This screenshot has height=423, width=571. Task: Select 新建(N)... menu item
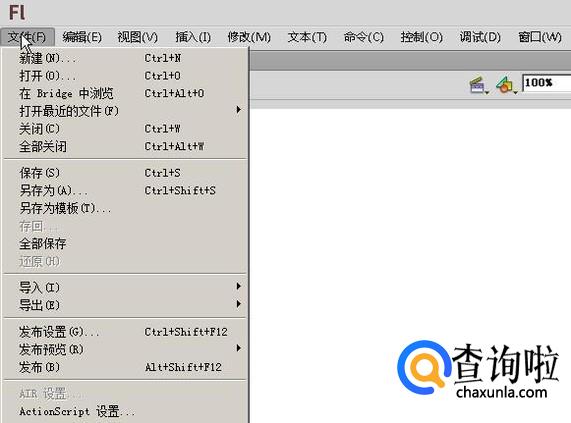(x=125, y=58)
